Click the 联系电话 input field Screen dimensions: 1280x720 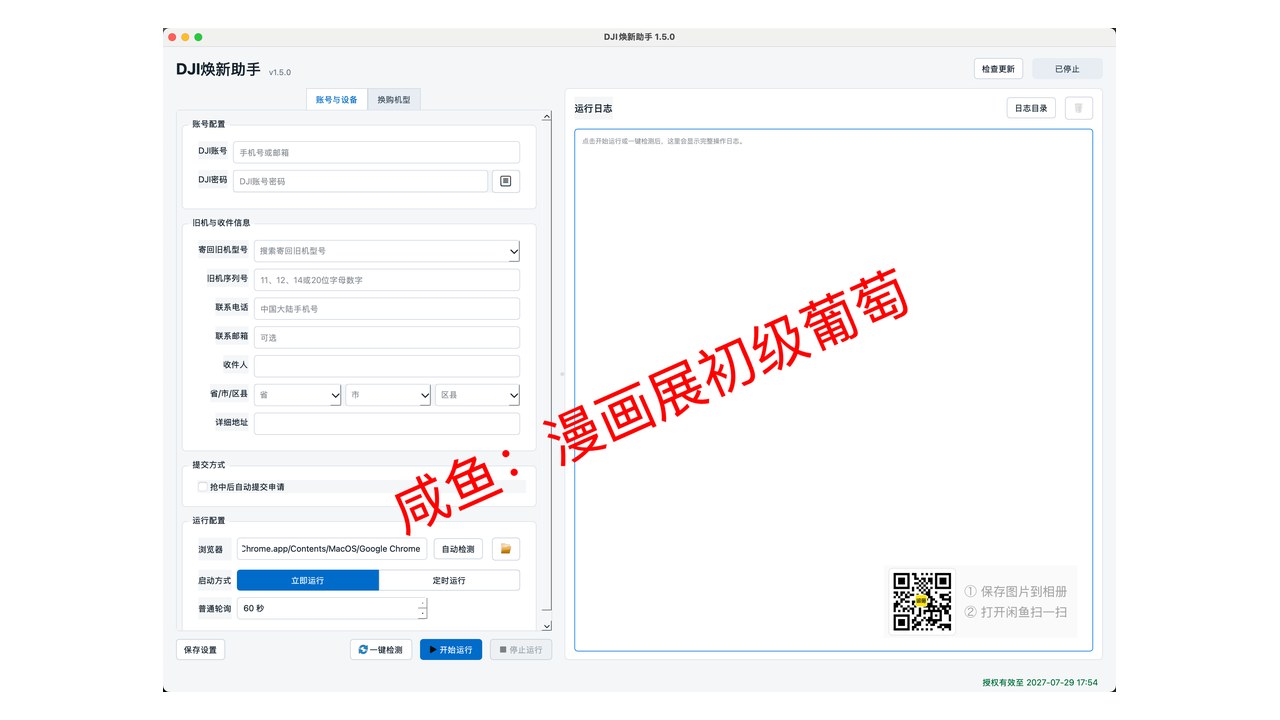pos(386,309)
